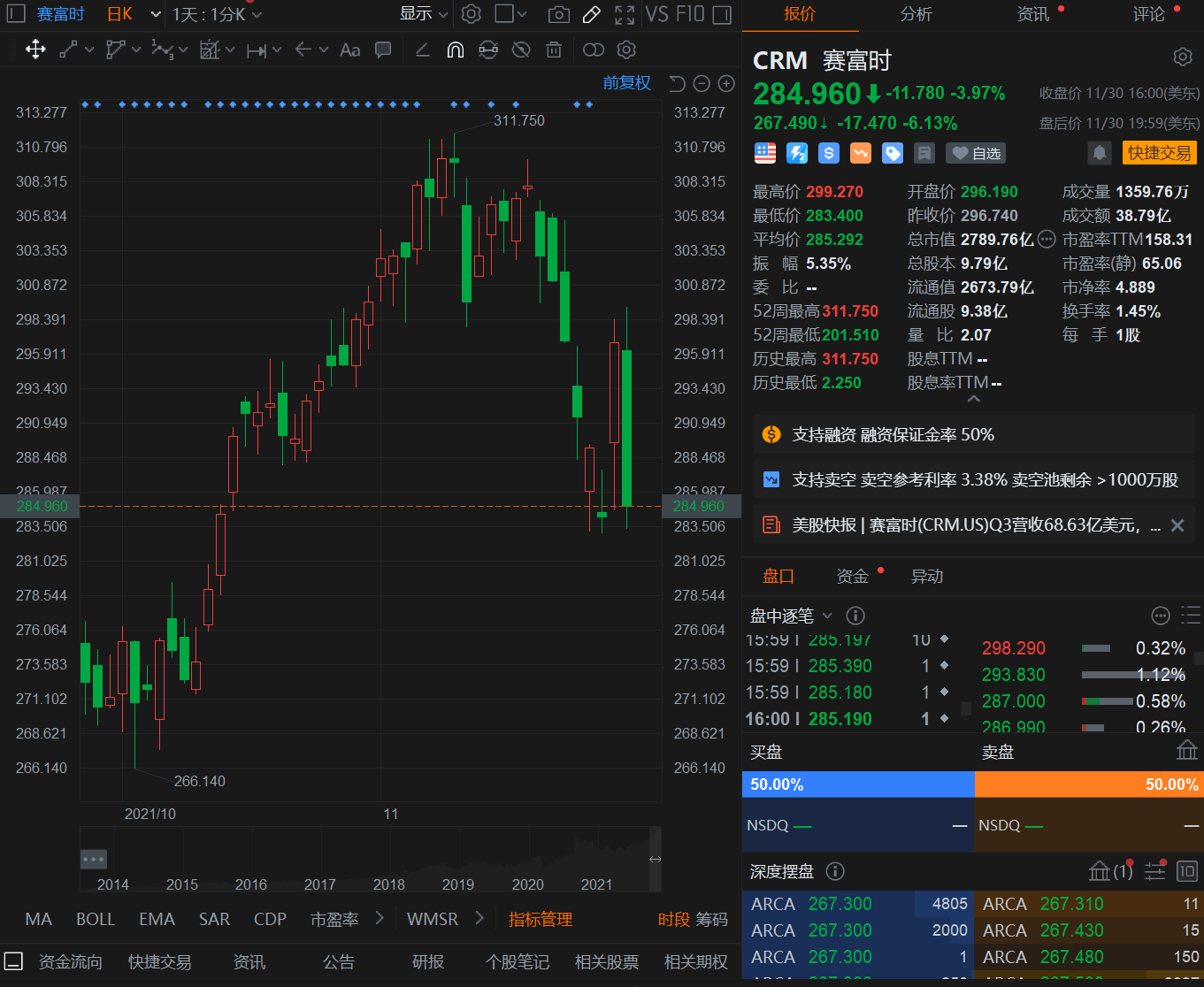Click 前复权 price adjustment link
This screenshot has width=1204, height=987.
tap(626, 83)
